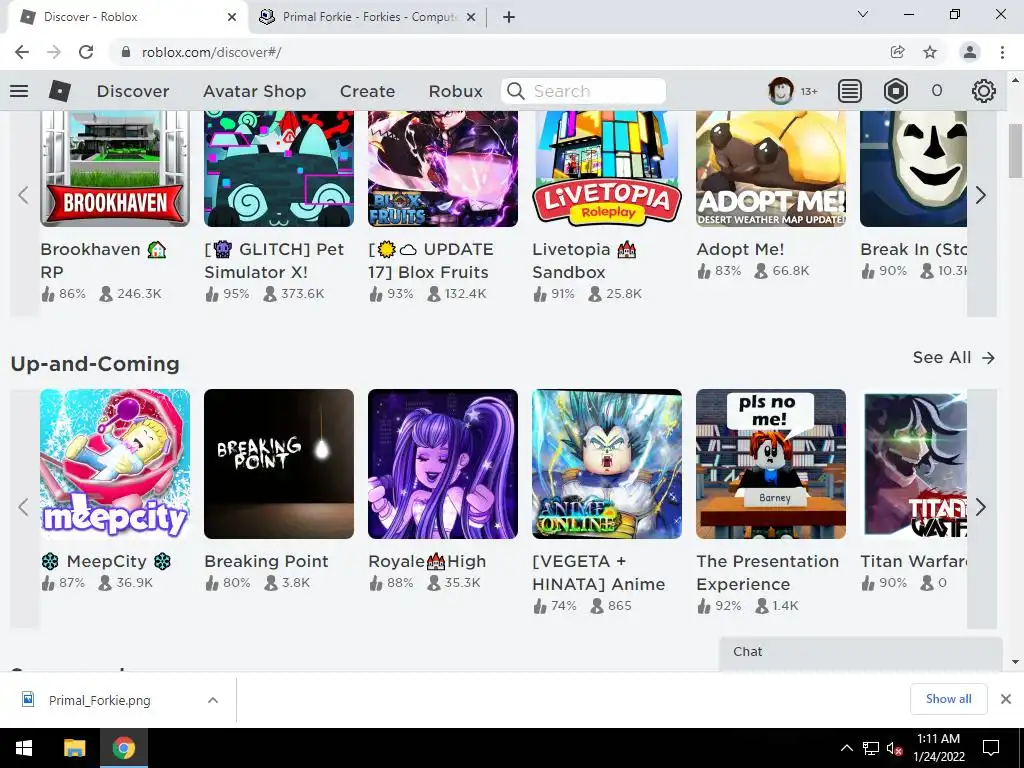Click the Roblox logo icon

59,91
